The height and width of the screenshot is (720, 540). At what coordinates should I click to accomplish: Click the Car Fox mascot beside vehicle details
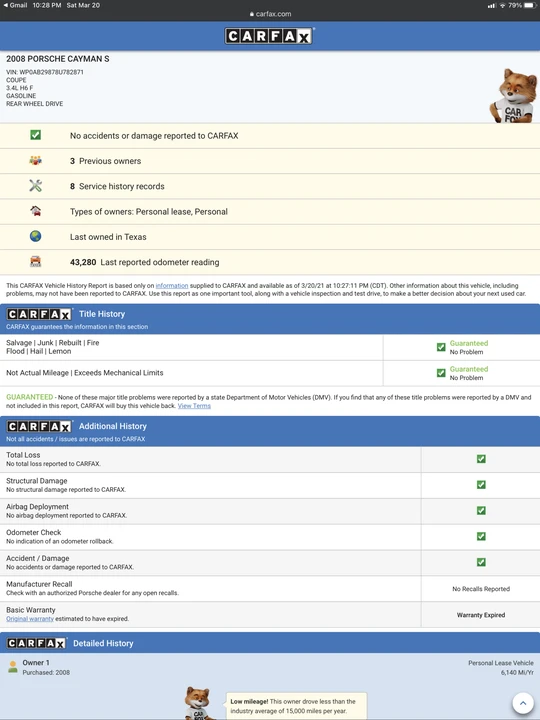[x=514, y=96]
